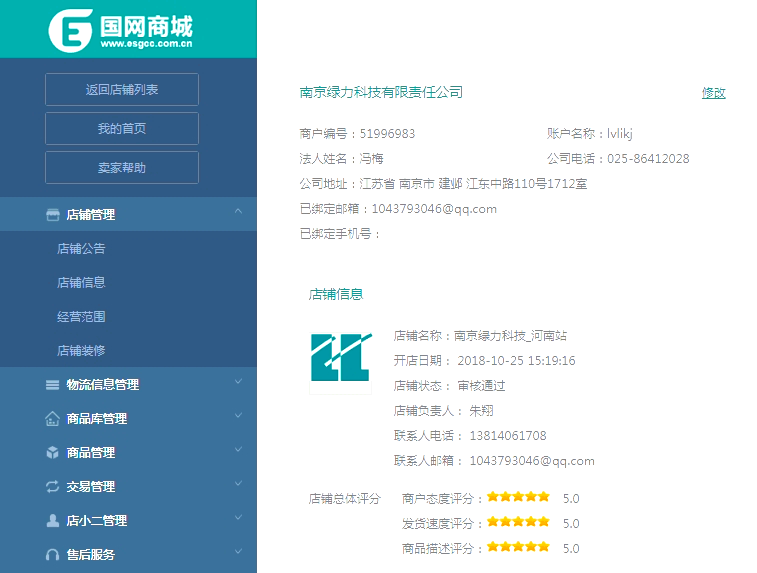Click bound email 1043793046@qq.com under 已绑定邮箱
Screen dimensions: 757x573
434,209
